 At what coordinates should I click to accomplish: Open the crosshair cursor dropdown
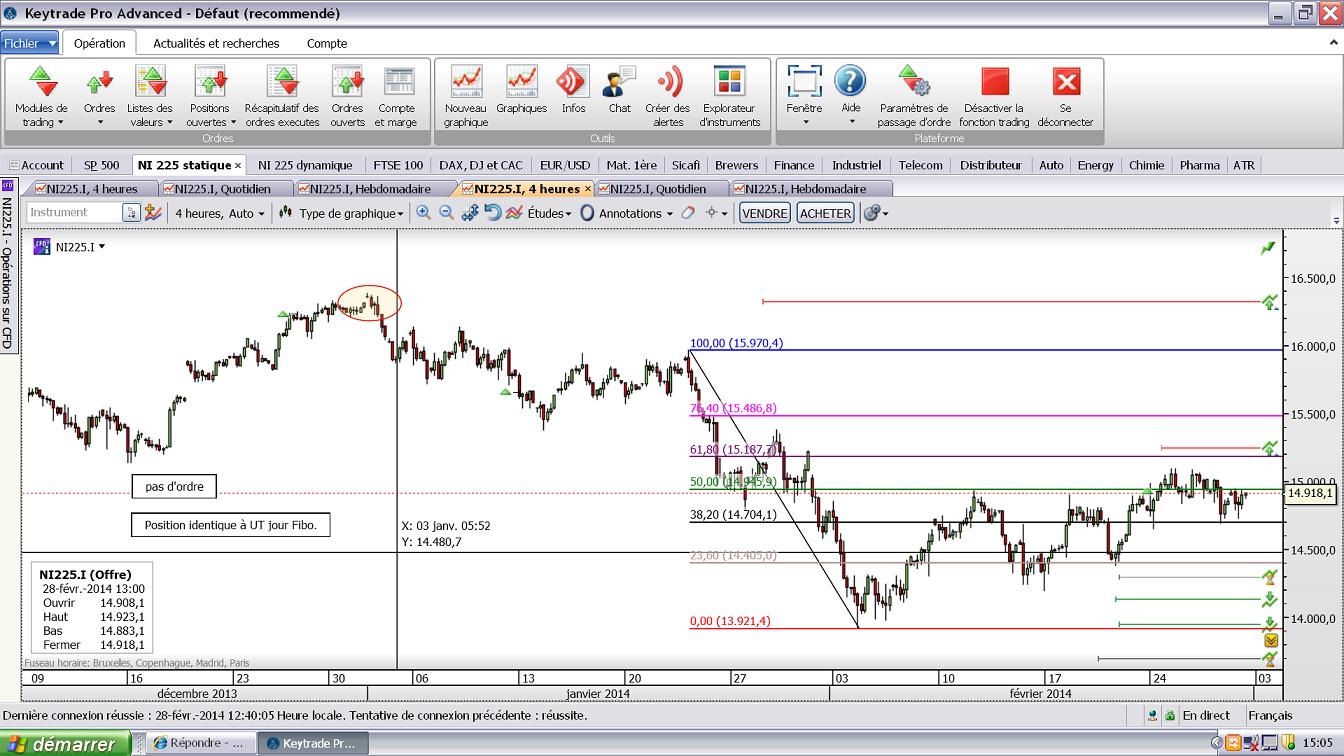(x=715, y=213)
